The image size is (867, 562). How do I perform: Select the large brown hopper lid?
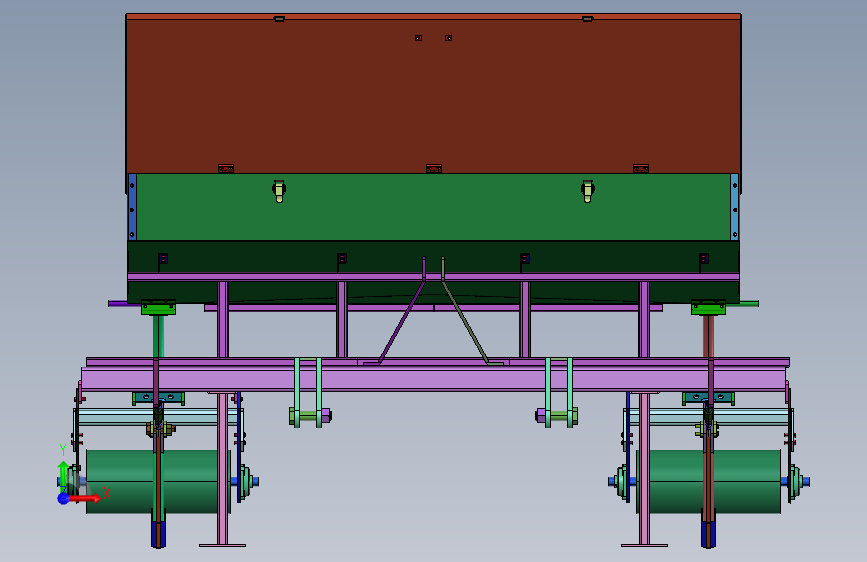pyautogui.click(x=434, y=94)
